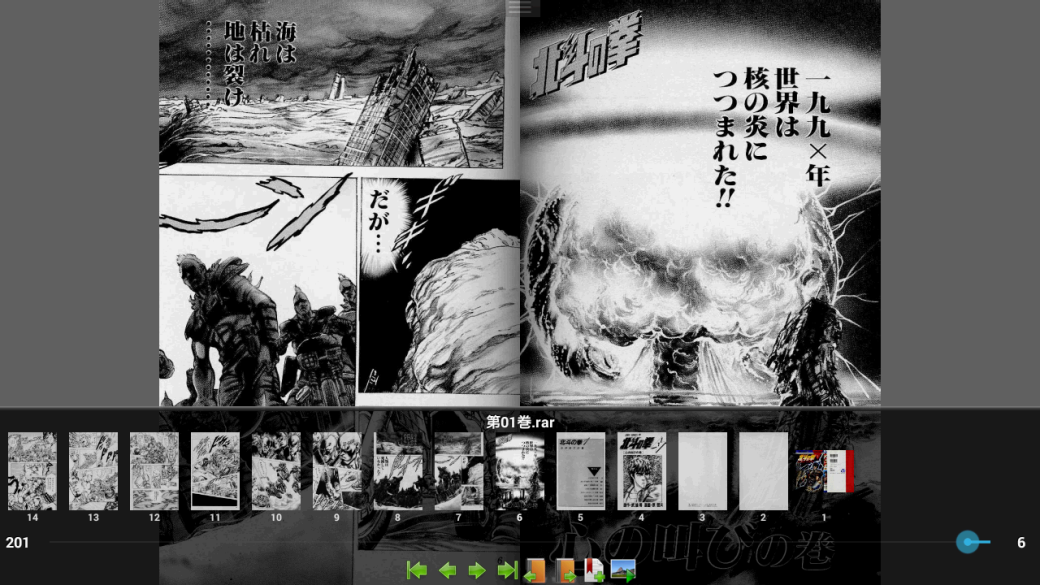Start the slideshow with the picture-play icon

point(623,570)
